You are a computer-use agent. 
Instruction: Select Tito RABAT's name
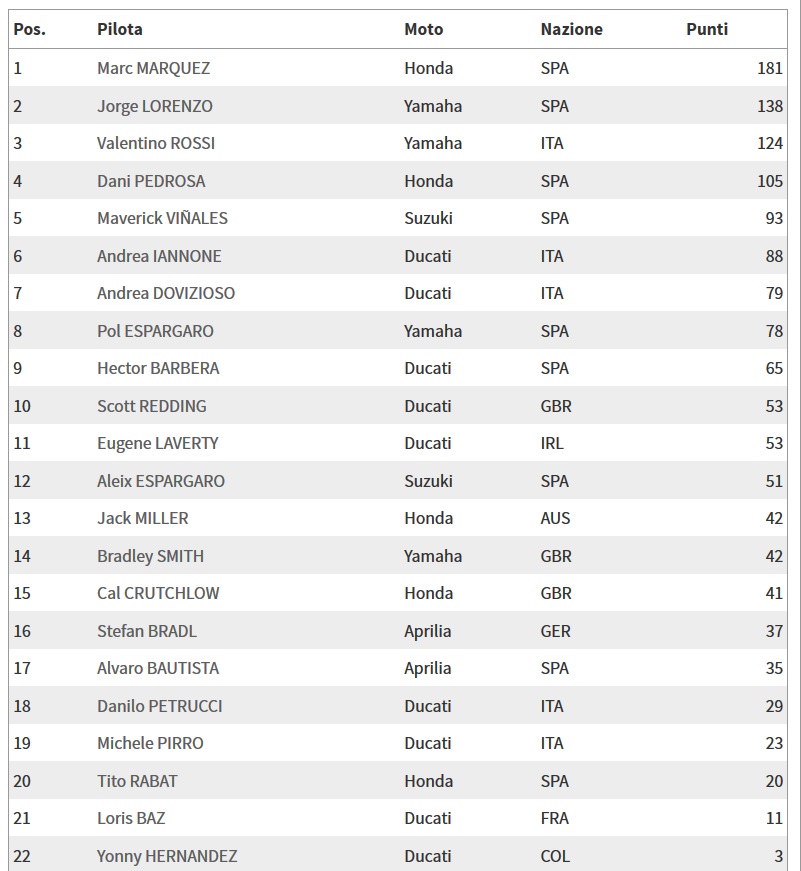point(137,780)
